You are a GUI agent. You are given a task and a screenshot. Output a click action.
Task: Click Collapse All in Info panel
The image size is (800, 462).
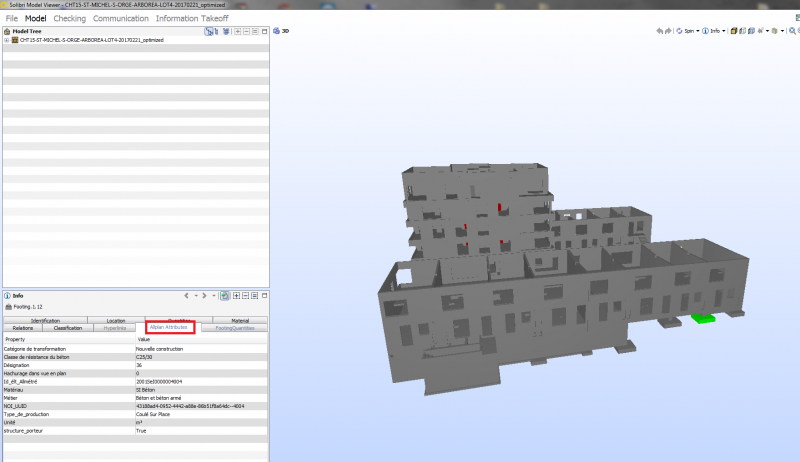pyautogui.click(x=245, y=296)
